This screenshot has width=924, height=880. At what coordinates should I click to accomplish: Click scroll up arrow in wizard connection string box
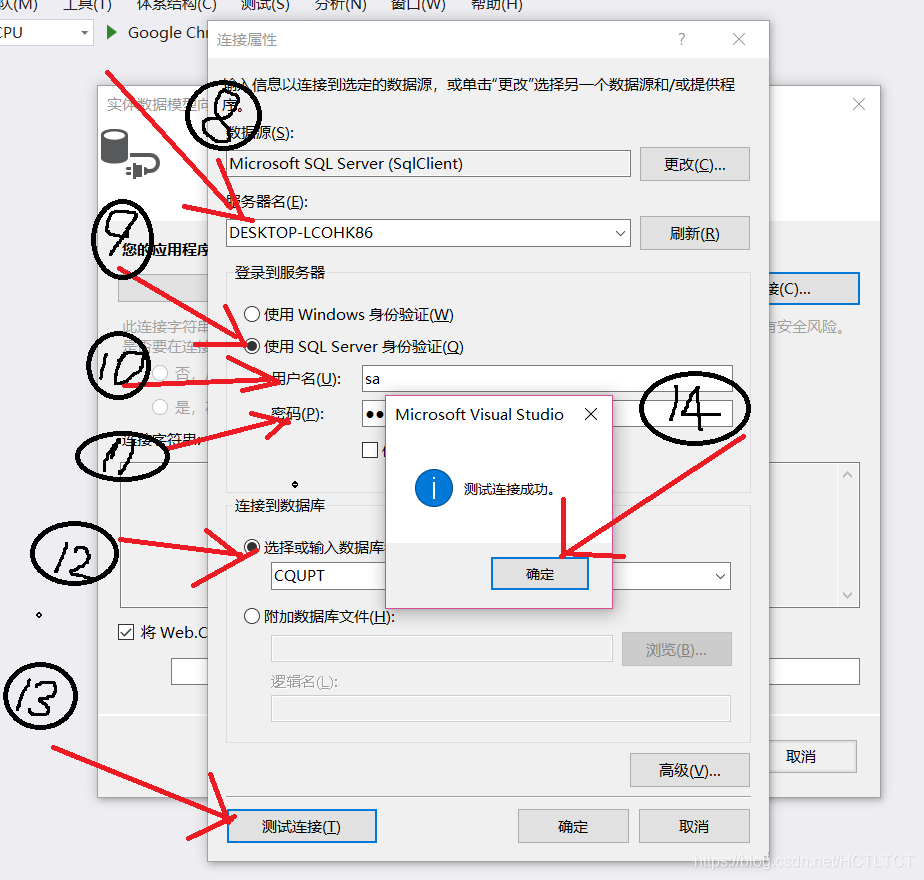(847, 475)
